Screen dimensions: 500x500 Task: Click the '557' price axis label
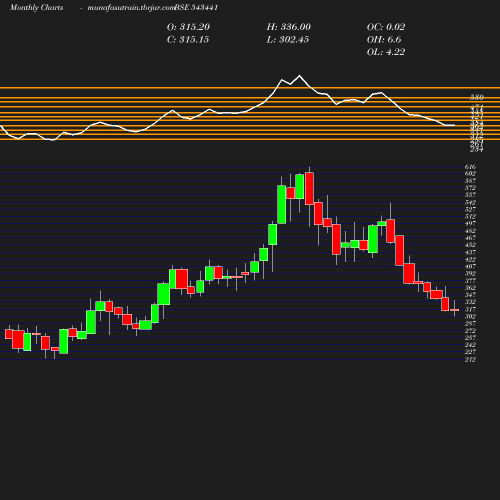(x=470, y=195)
